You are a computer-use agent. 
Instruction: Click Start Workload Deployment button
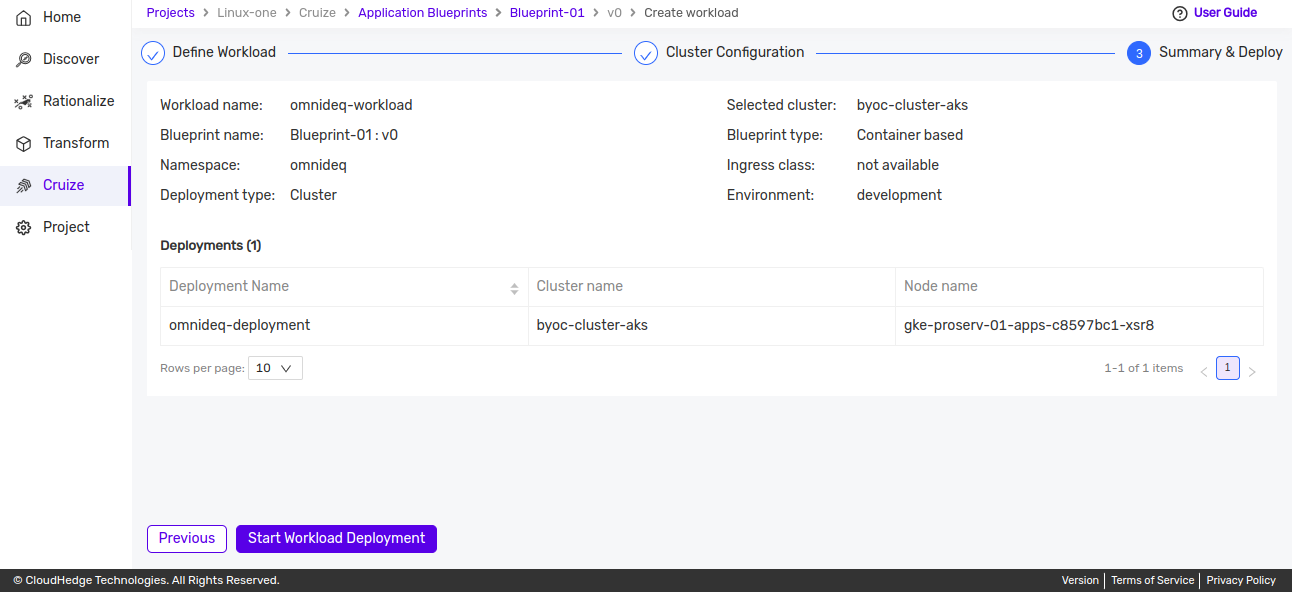click(336, 539)
